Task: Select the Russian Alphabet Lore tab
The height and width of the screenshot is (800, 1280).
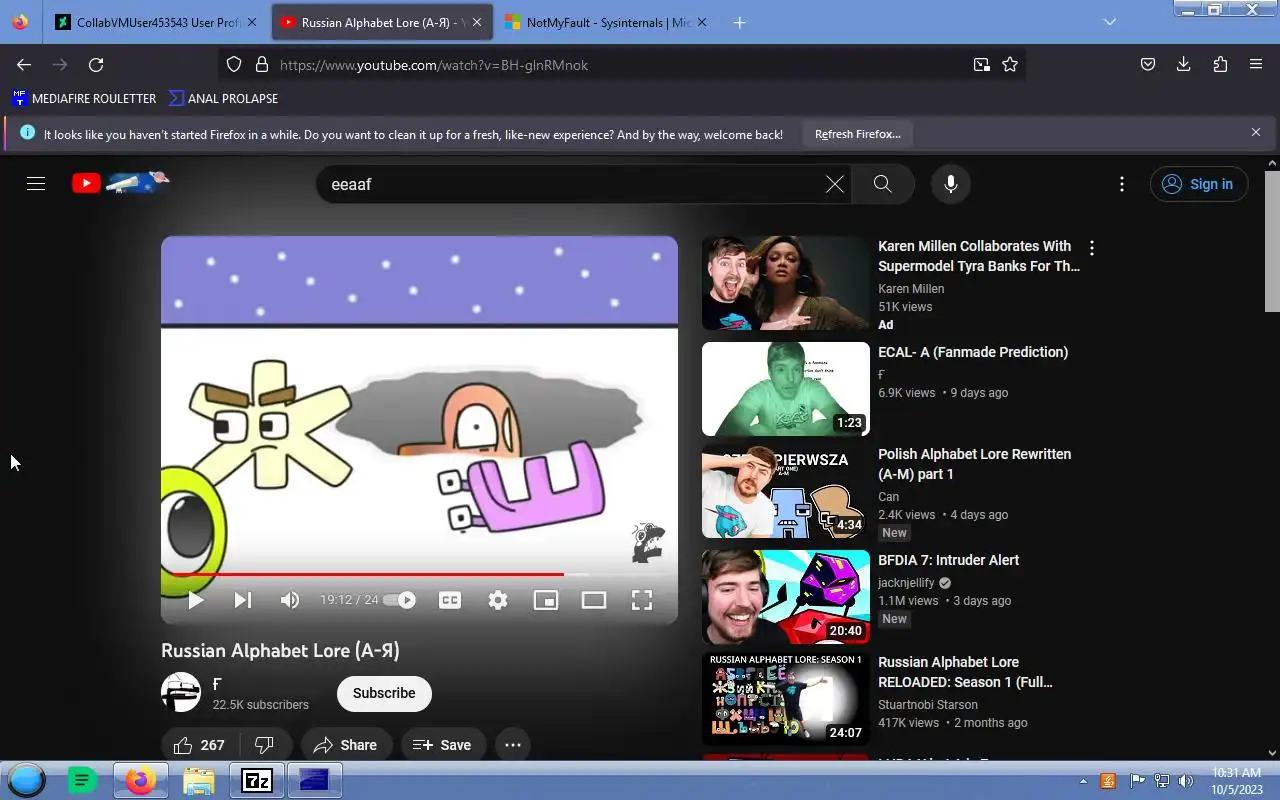Action: pyautogui.click(x=382, y=22)
